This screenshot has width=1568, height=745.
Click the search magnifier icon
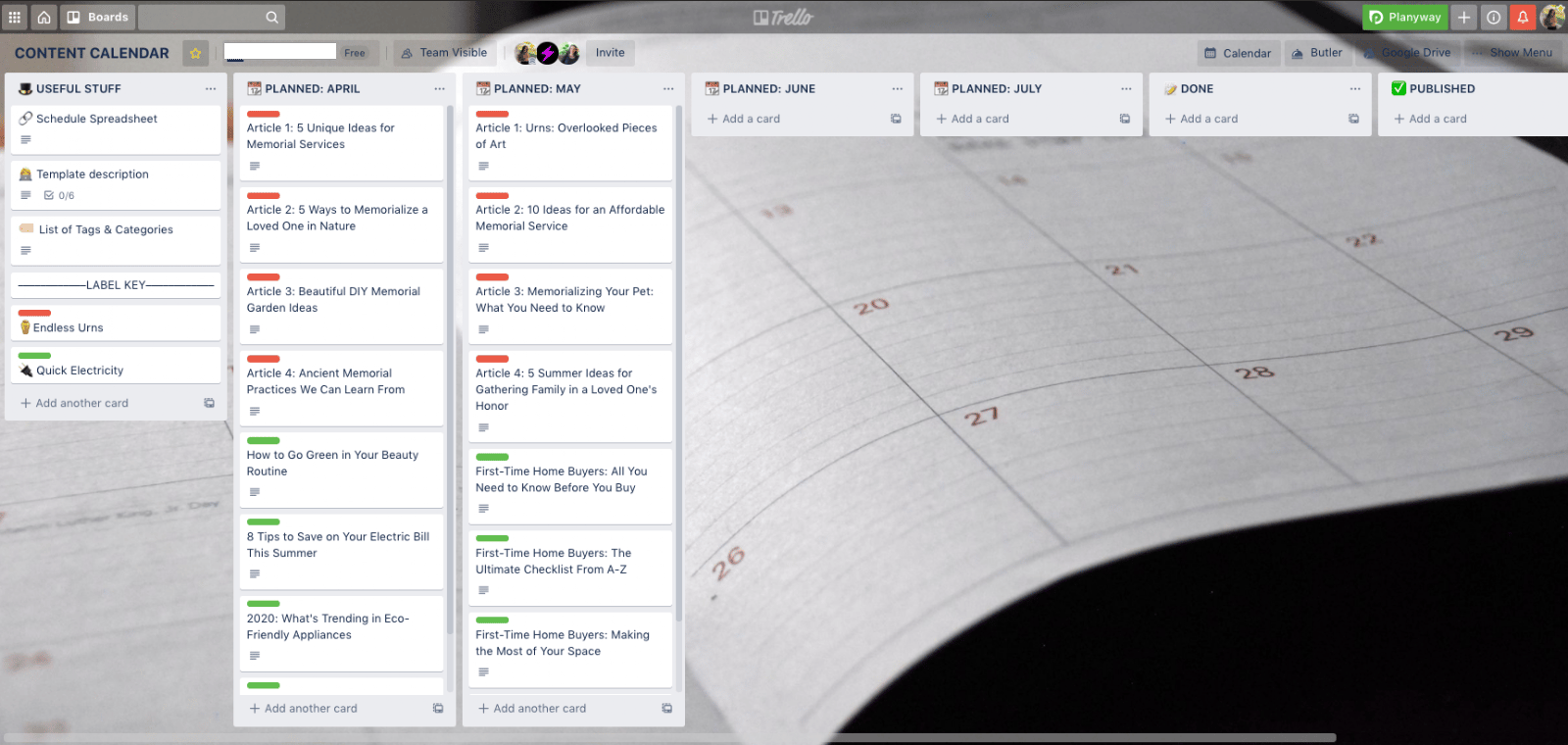(x=271, y=17)
